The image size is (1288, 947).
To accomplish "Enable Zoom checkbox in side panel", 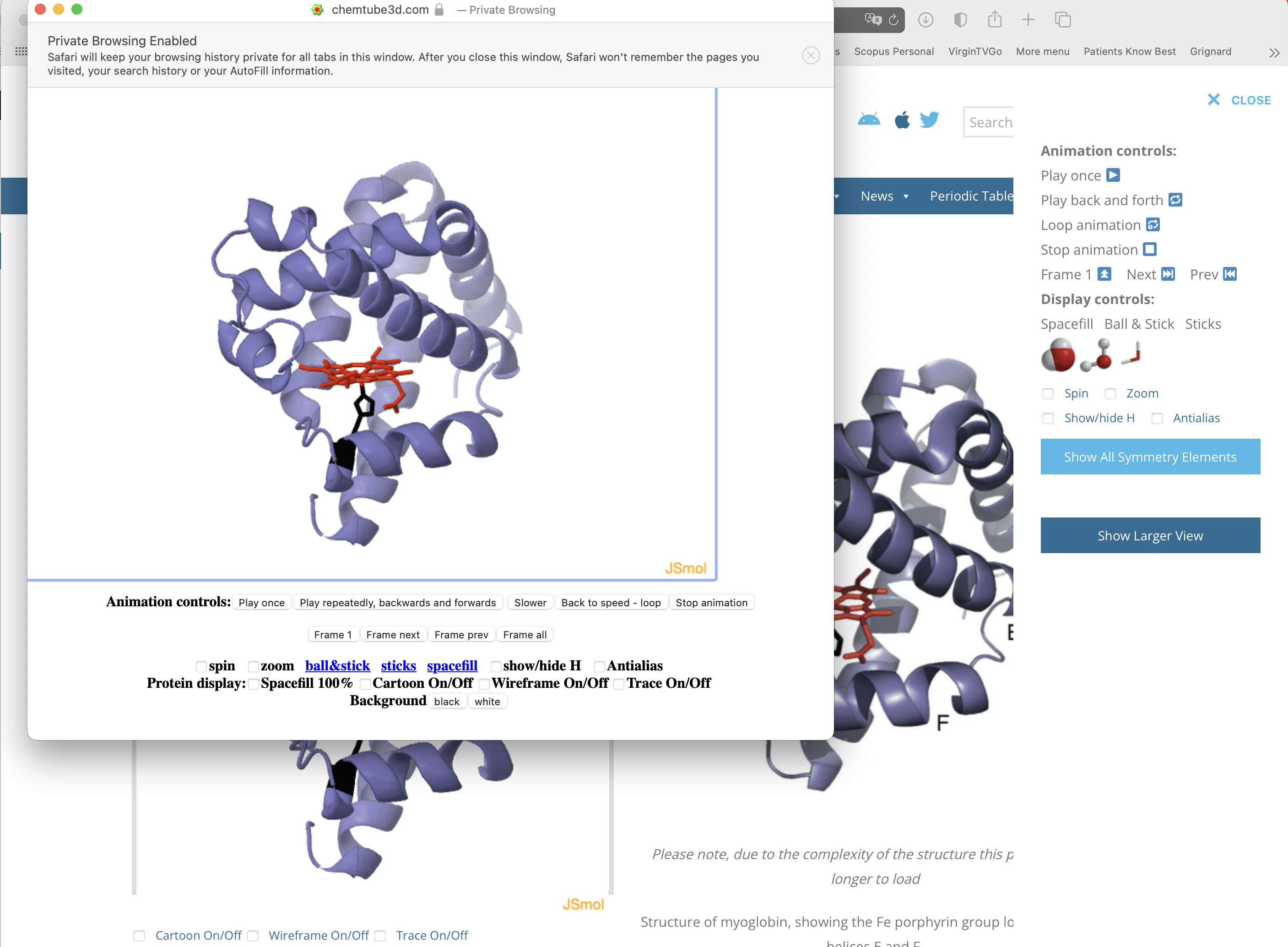I will tap(1110, 394).
